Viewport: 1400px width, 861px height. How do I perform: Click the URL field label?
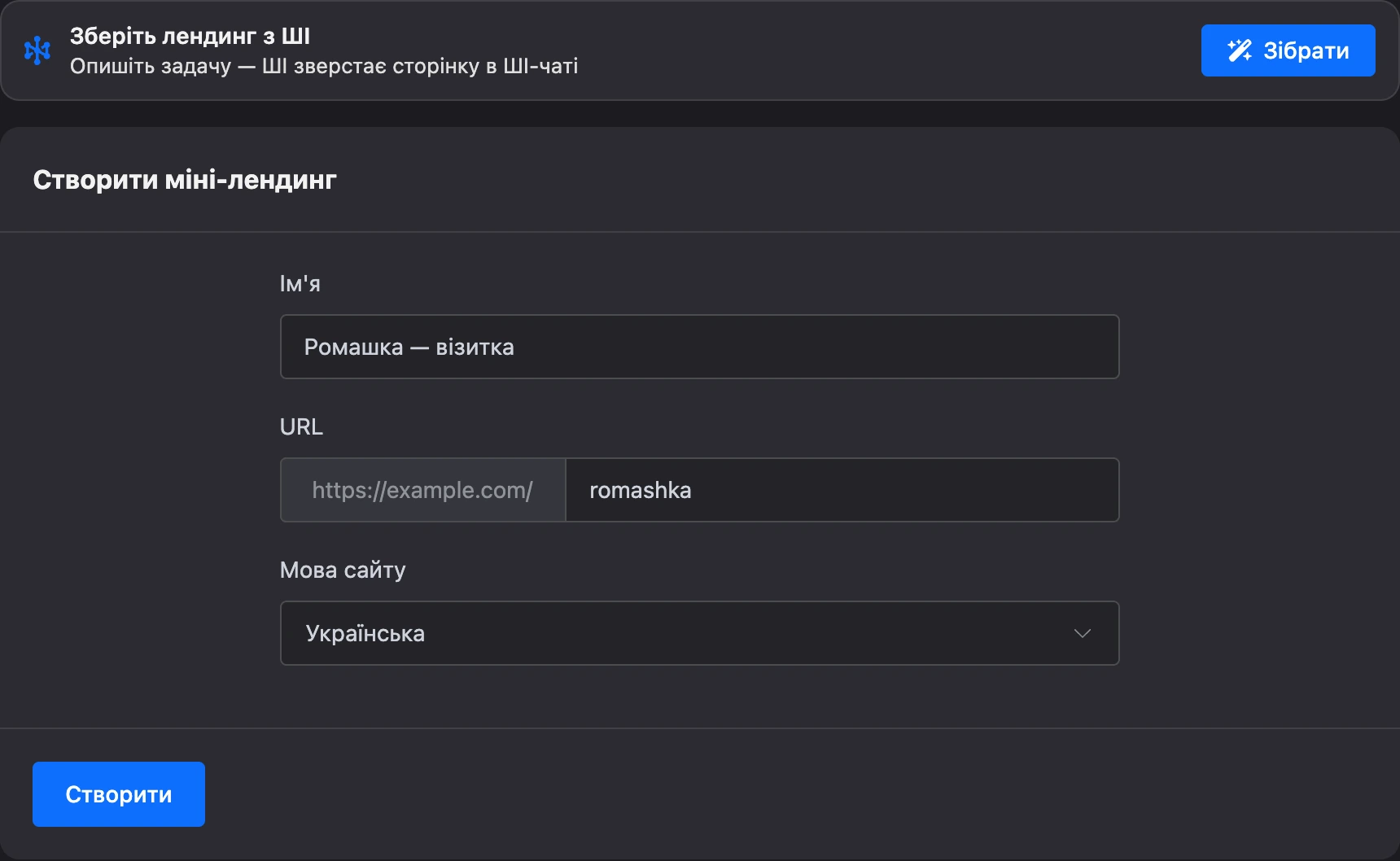click(x=301, y=426)
